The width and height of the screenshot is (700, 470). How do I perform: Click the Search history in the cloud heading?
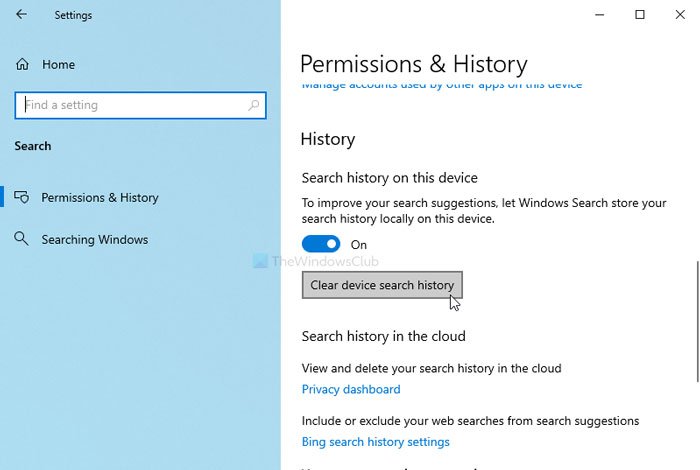(x=383, y=336)
